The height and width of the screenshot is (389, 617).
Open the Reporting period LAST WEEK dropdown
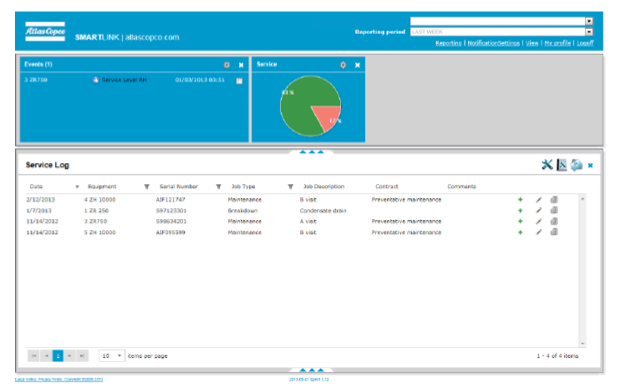click(589, 32)
